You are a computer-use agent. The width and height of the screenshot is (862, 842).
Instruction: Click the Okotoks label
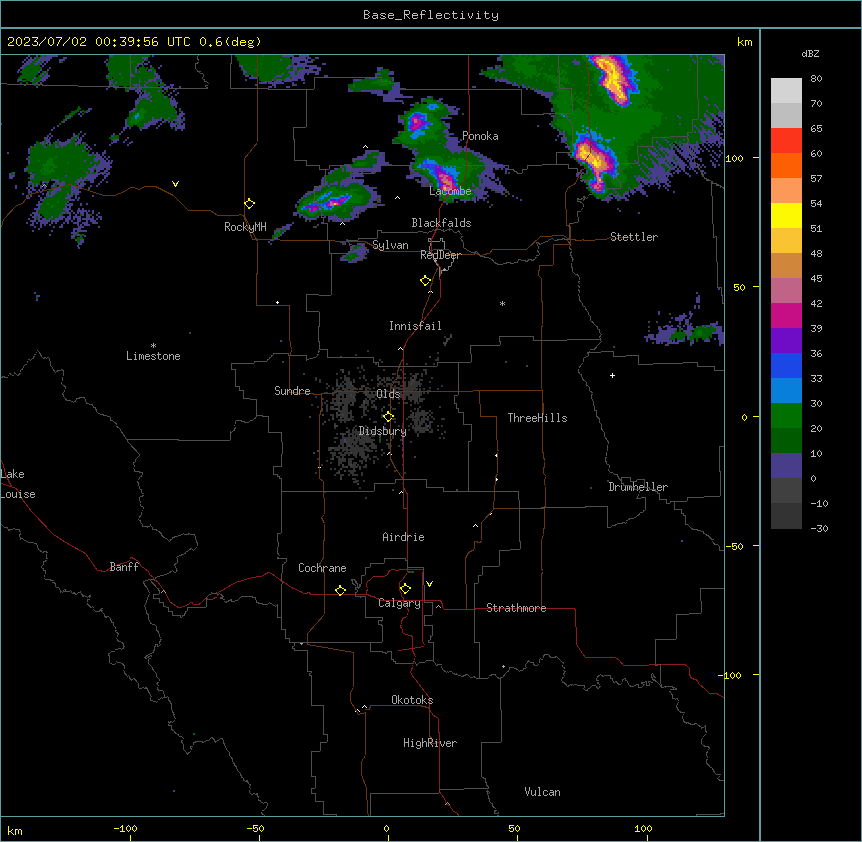coord(412,700)
